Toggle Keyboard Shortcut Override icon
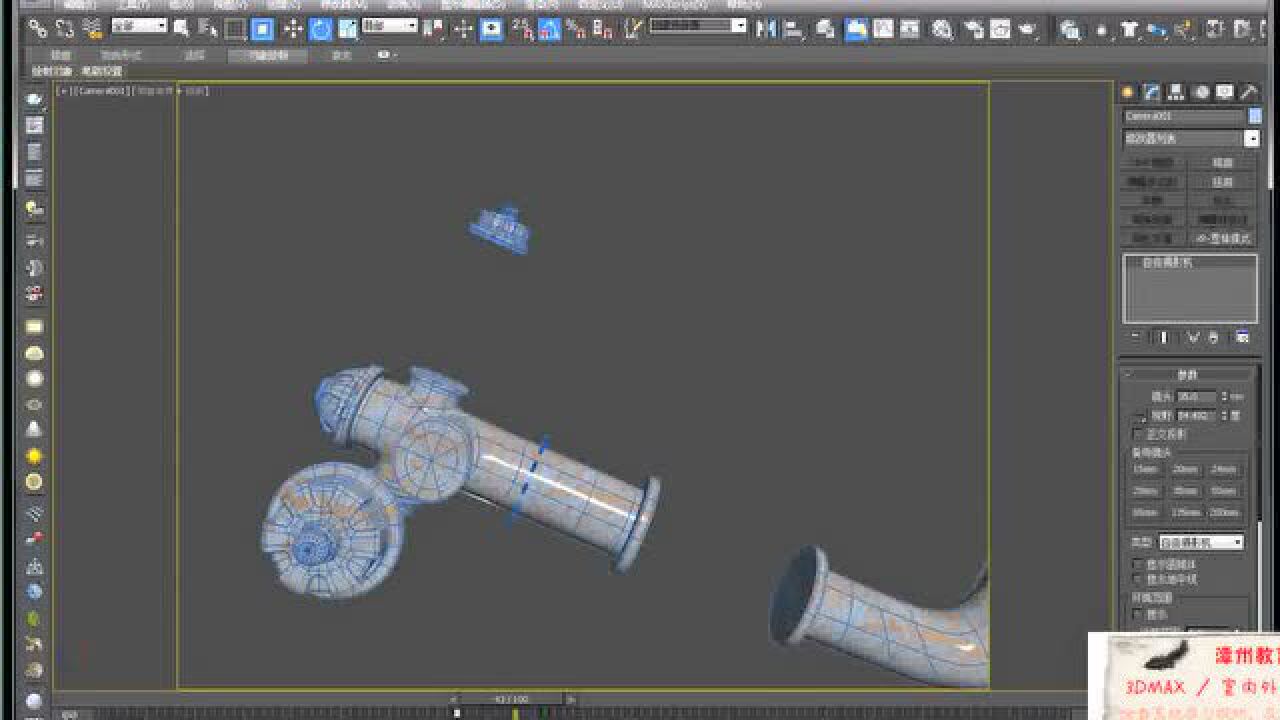 coord(491,29)
